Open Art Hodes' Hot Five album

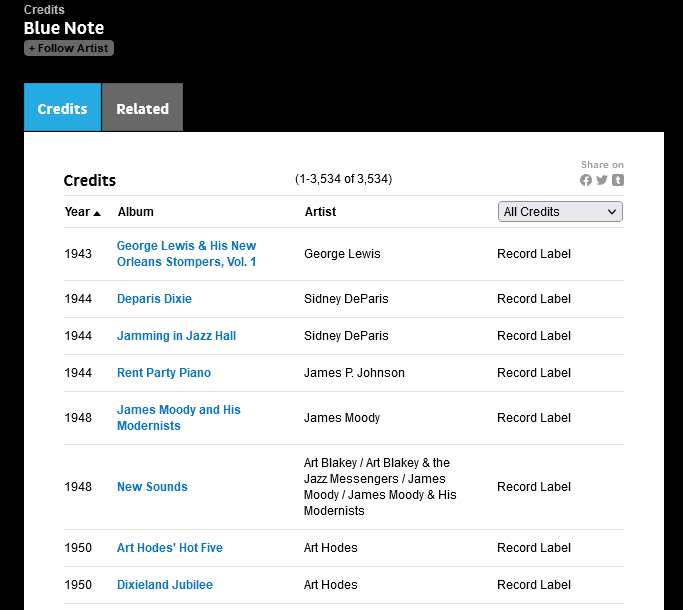pos(170,548)
